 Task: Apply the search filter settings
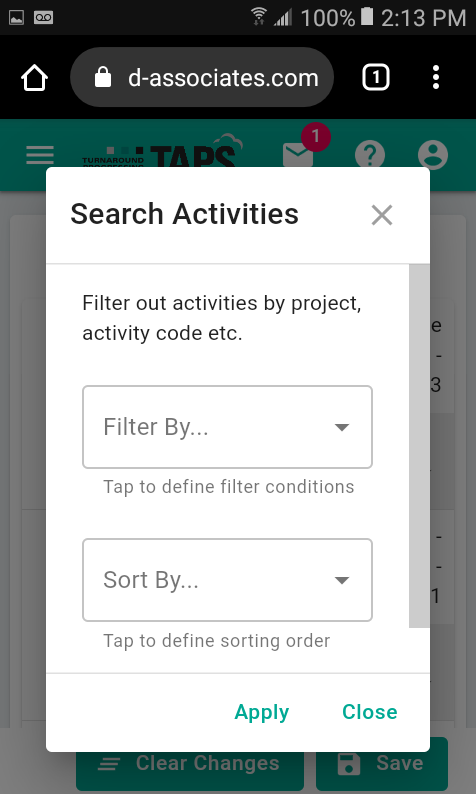262,712
